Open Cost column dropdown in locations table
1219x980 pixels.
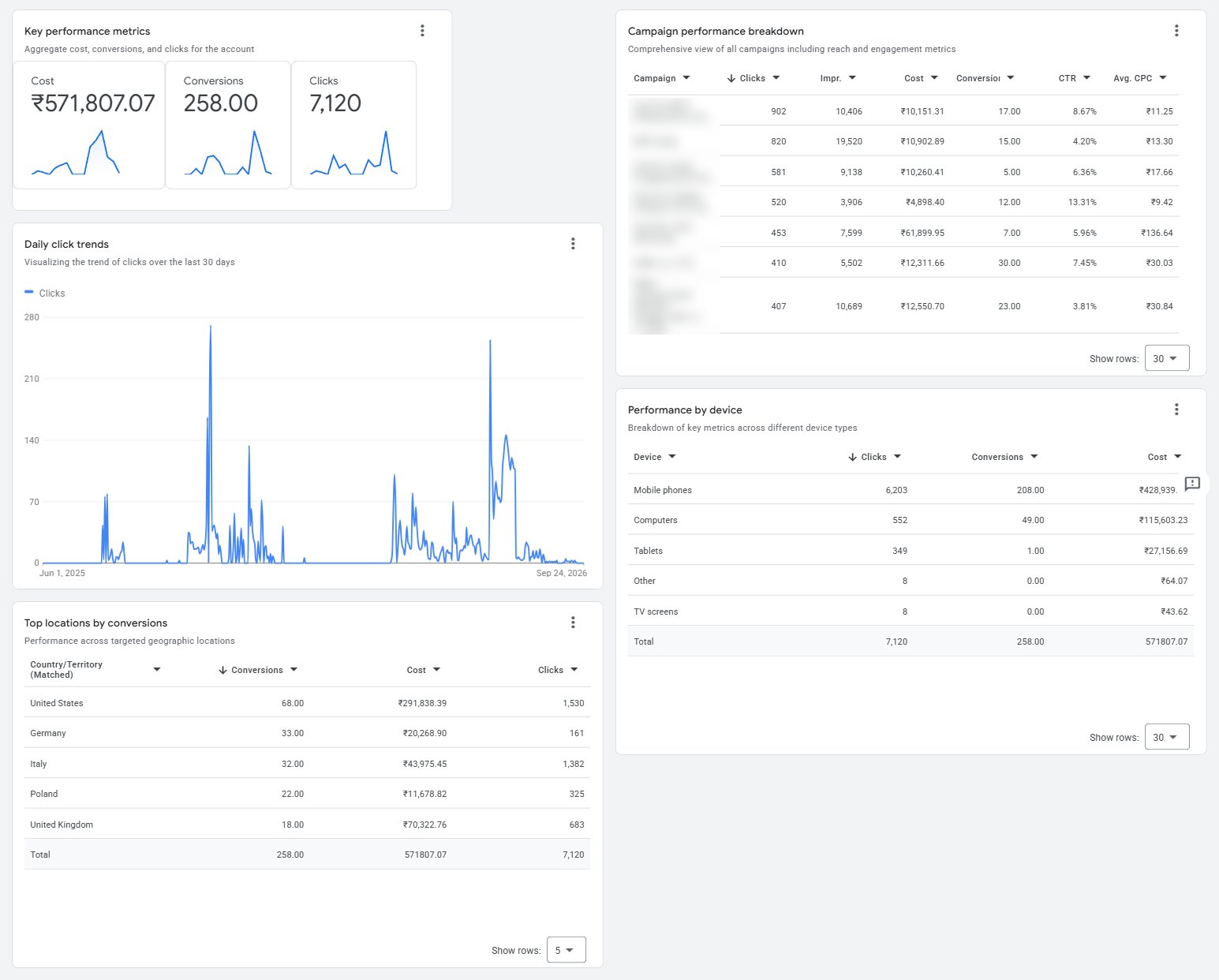(436, 670)
